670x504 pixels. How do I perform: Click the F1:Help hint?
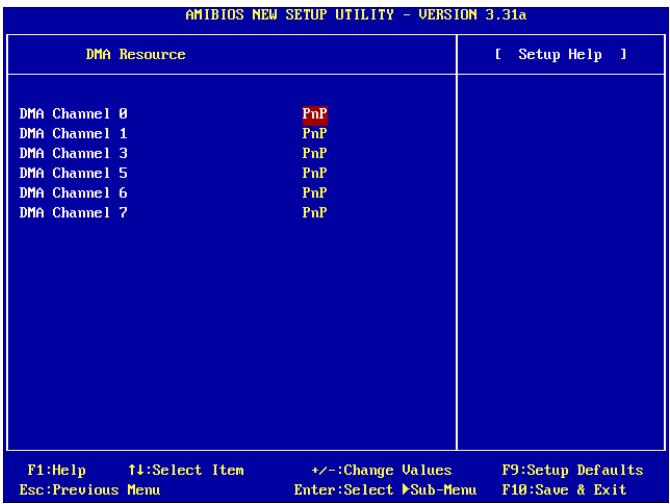[x=56, y=470]
